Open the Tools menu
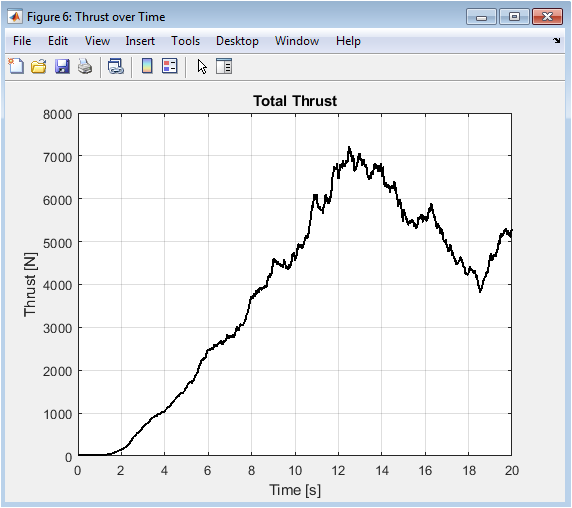The width and height of the screenshot is (572, 508). tap(186, 41)
